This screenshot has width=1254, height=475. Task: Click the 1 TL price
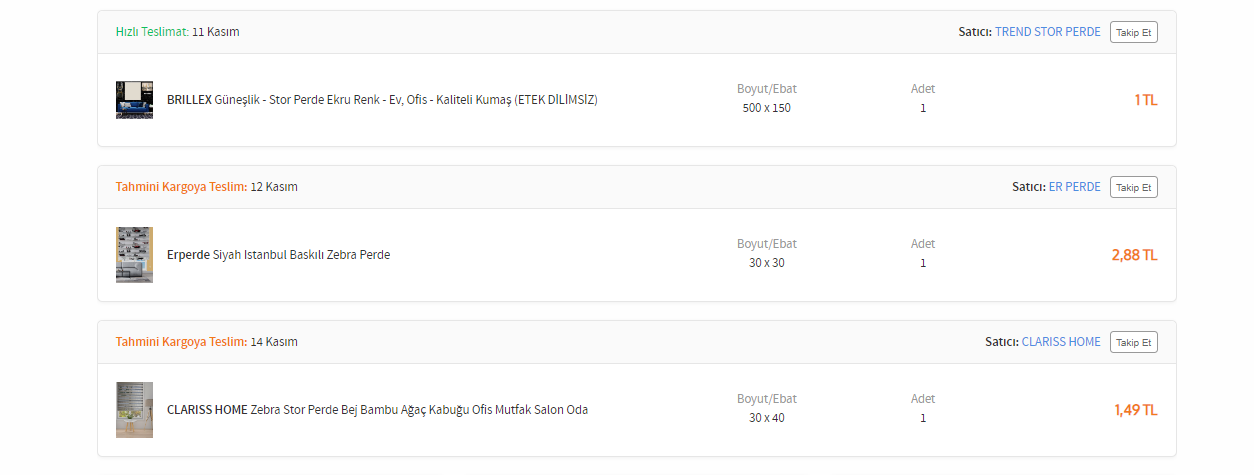tap(1145, 100)
